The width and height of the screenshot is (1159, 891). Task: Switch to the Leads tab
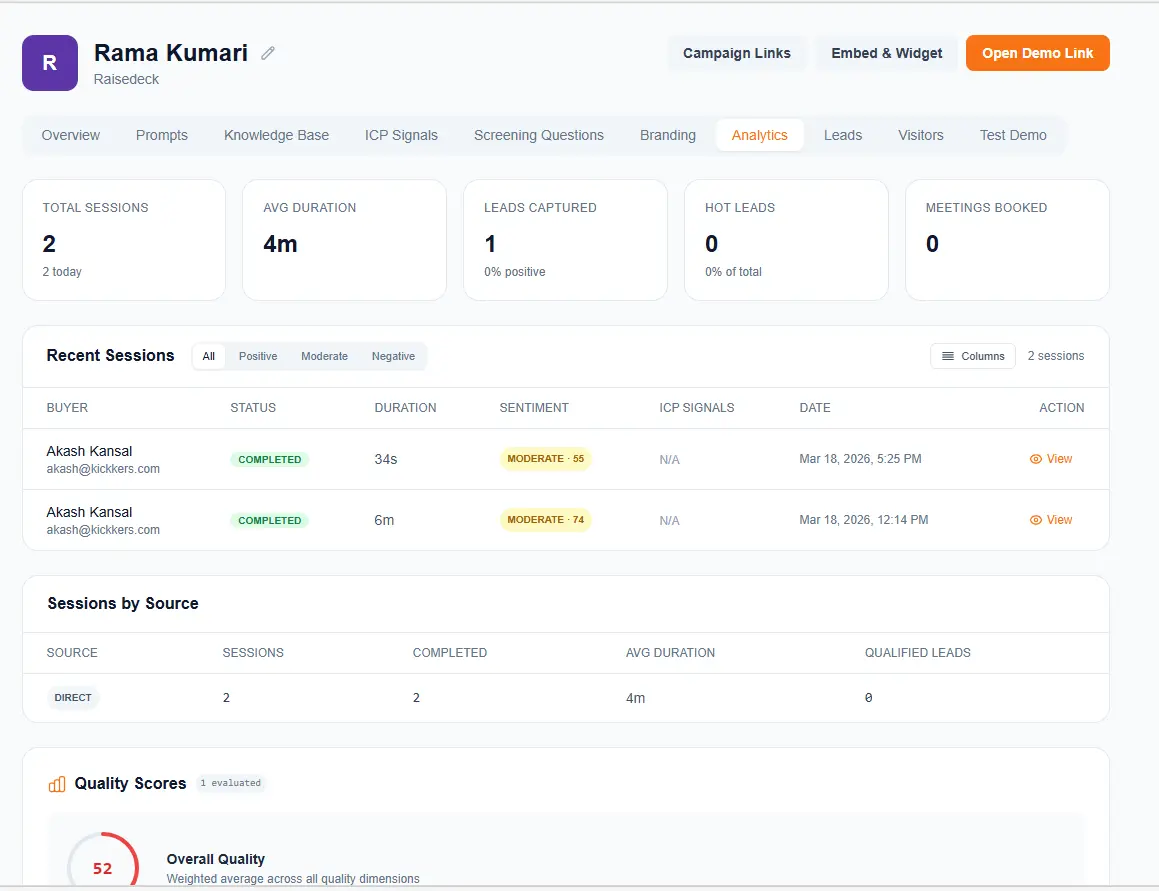843,135
